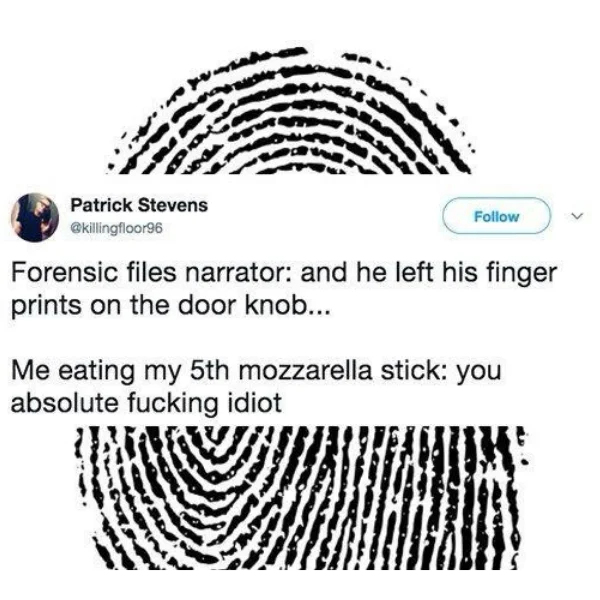The image size is (600, 600).
Task: Expand the tweet options chevron
Action: coord(577,217)
